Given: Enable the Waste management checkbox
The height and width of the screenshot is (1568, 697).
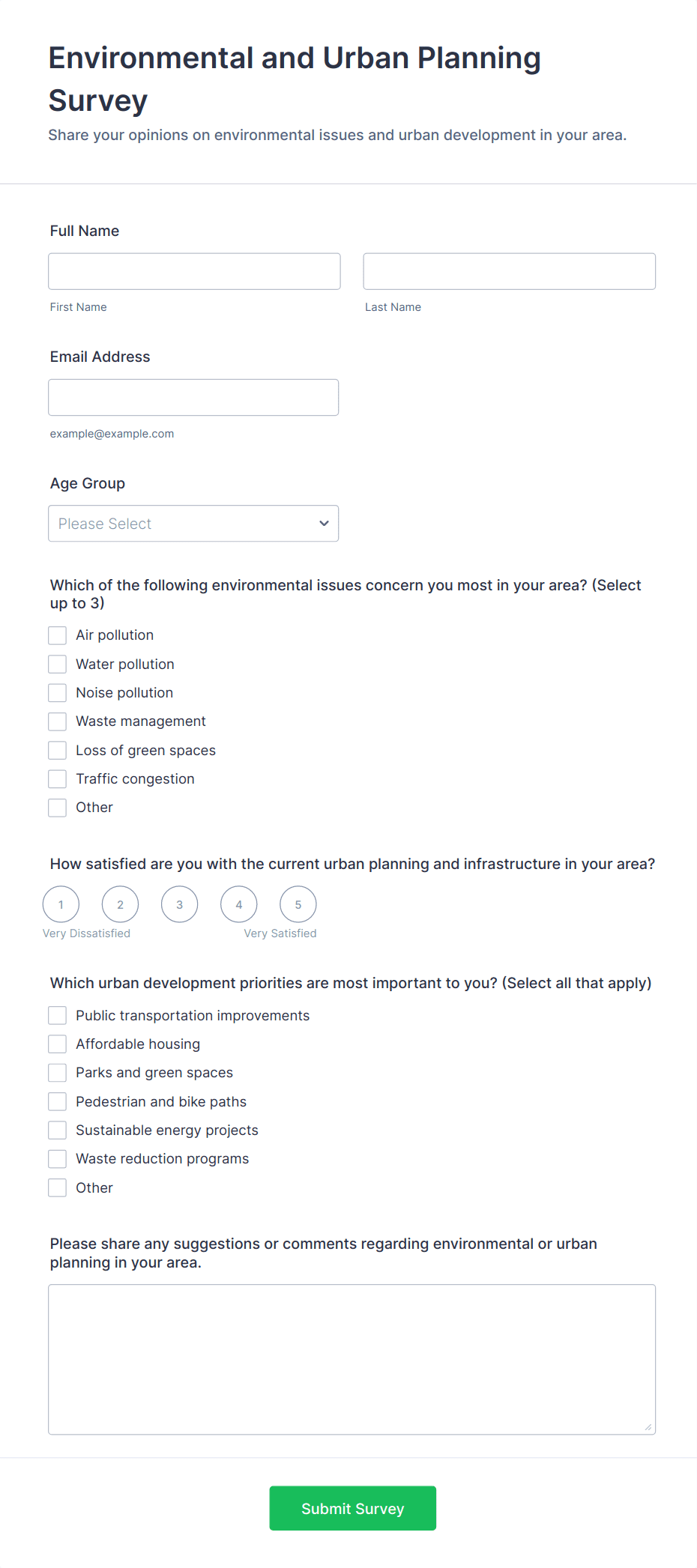Looking at the screenshot, I should (58, 721).
